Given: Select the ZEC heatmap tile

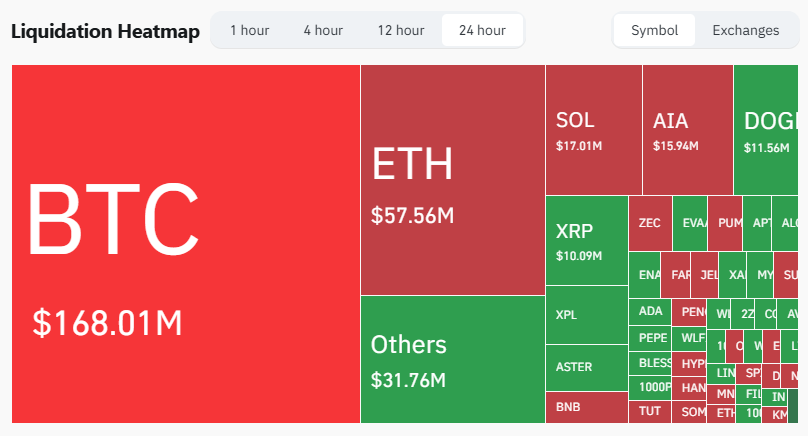Looking at the screenshot, I should [649, 223].
